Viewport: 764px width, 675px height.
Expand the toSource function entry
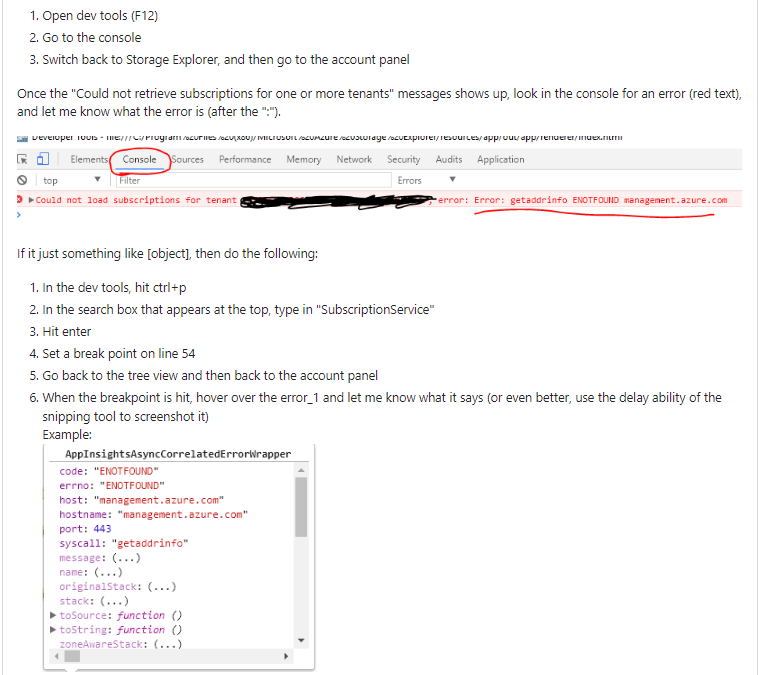[x=53, y=615]
